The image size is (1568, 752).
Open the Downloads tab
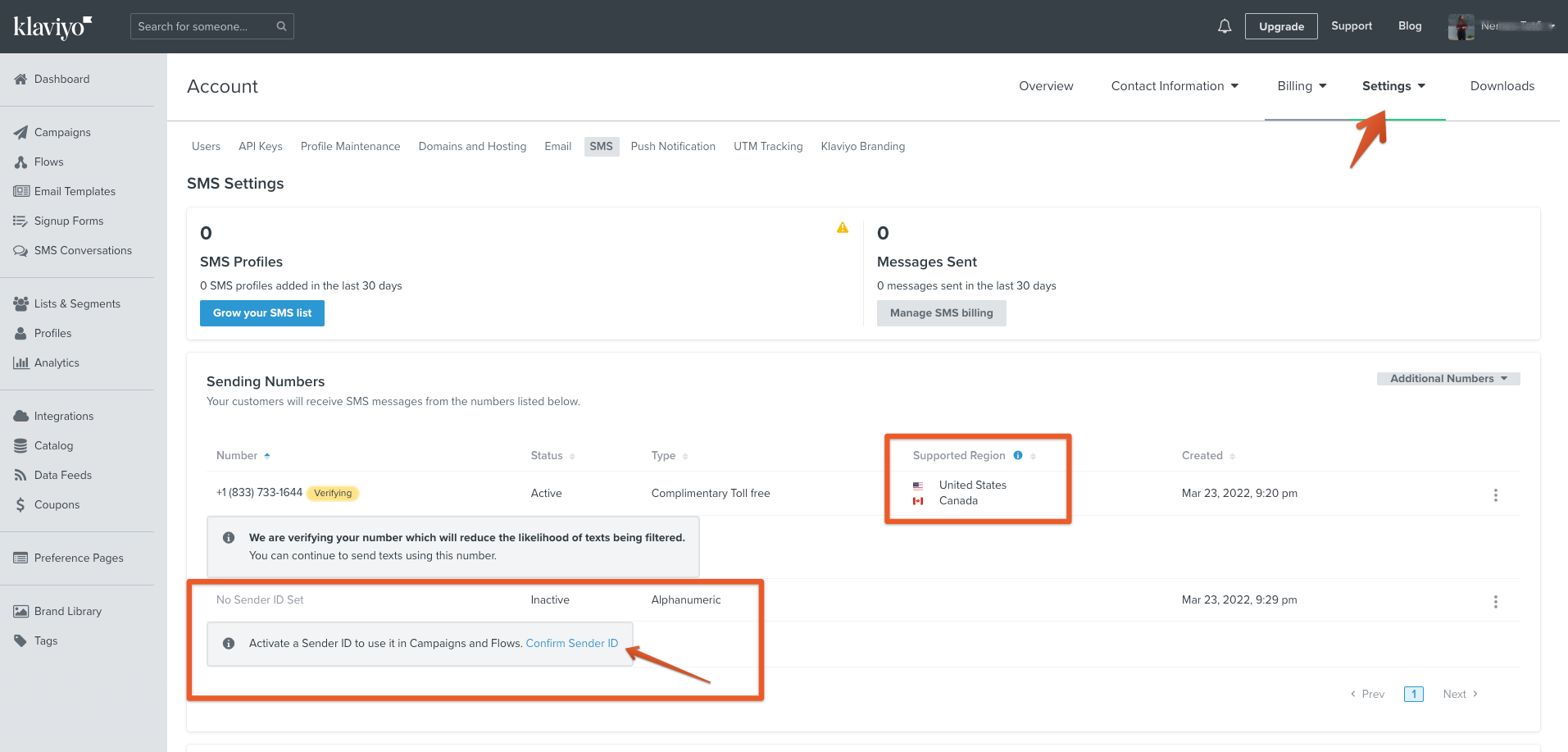click(1502, 86)
